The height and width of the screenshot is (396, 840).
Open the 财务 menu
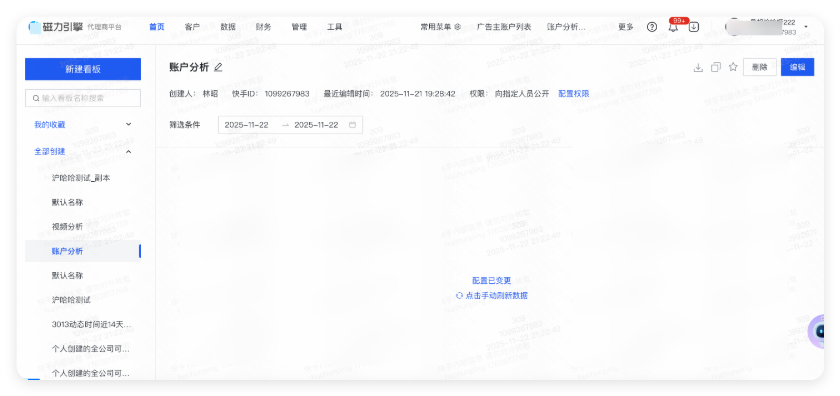[x=263, y=27]
